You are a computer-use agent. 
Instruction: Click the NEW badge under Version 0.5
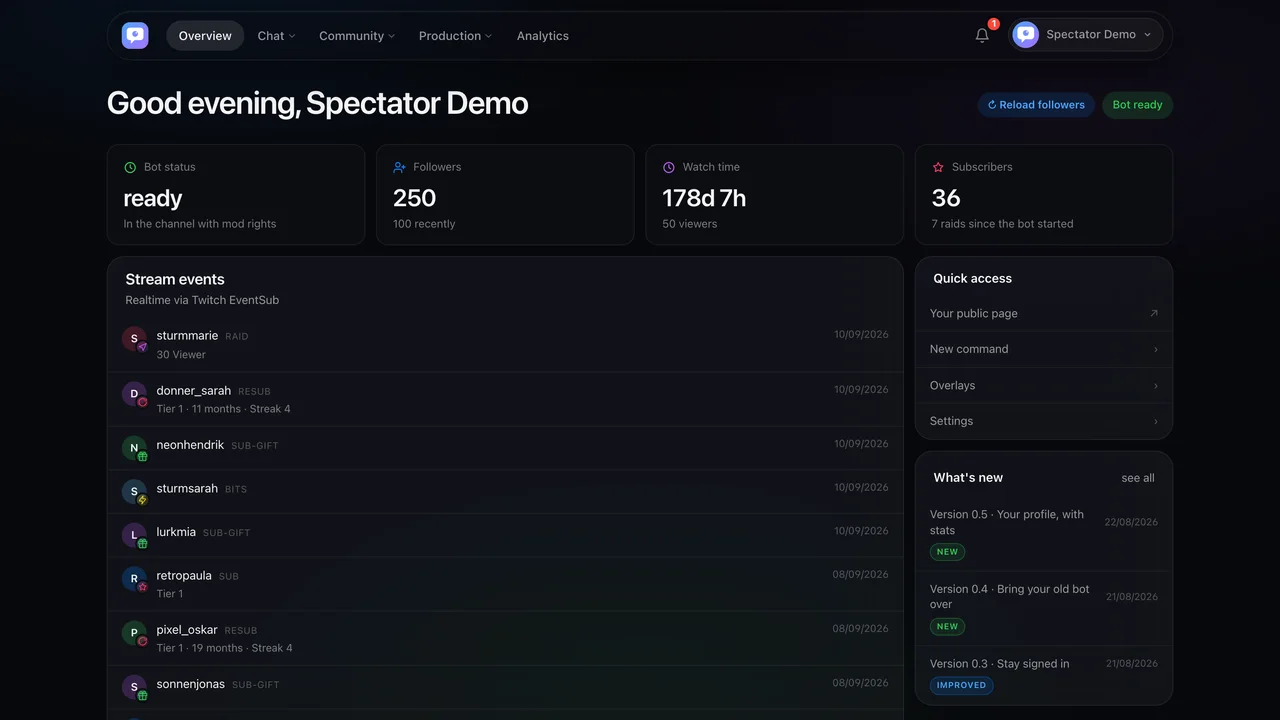click(x=947, y=552)
